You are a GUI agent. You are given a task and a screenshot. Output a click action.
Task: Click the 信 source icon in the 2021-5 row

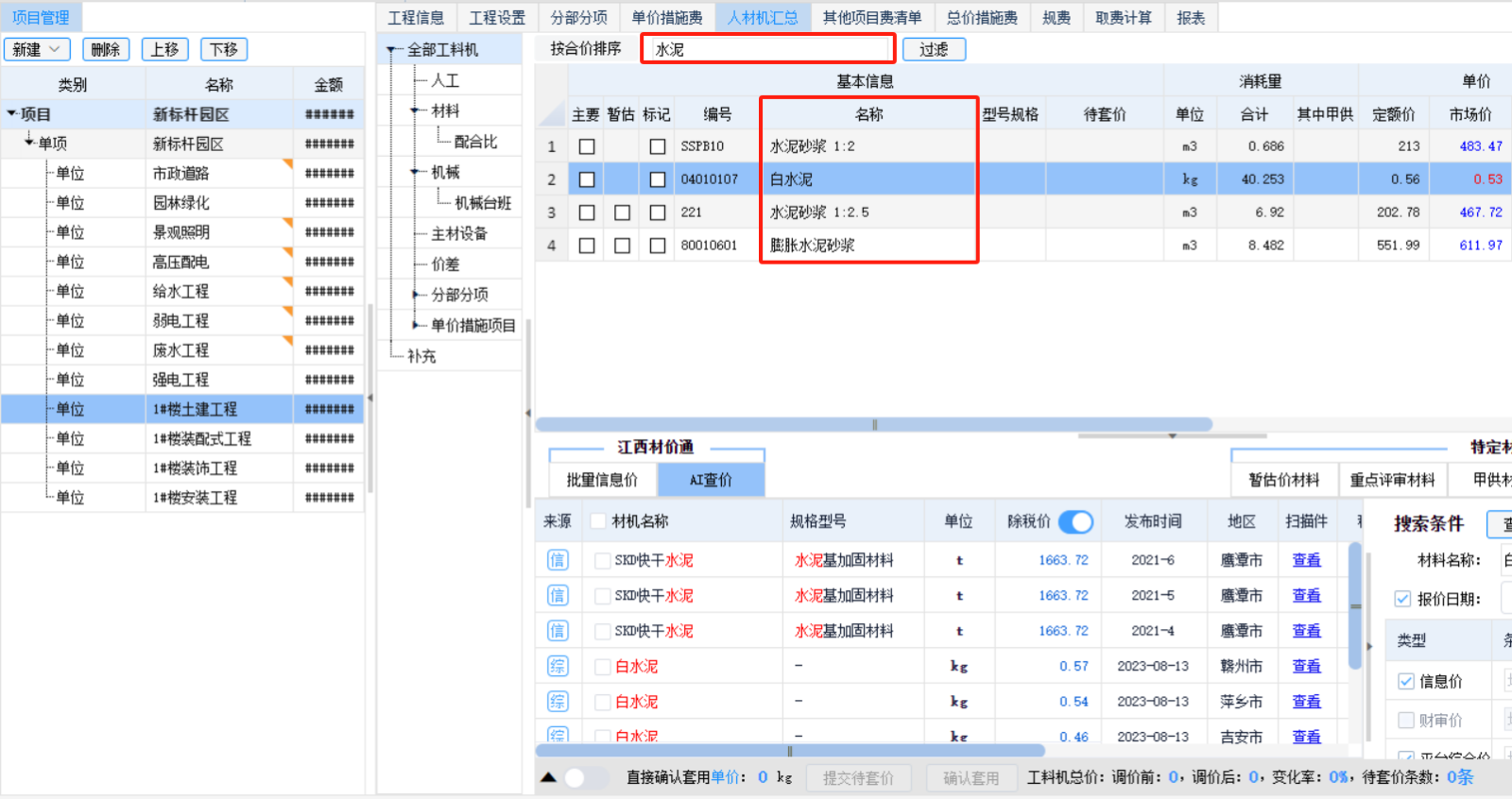point(558,595)
